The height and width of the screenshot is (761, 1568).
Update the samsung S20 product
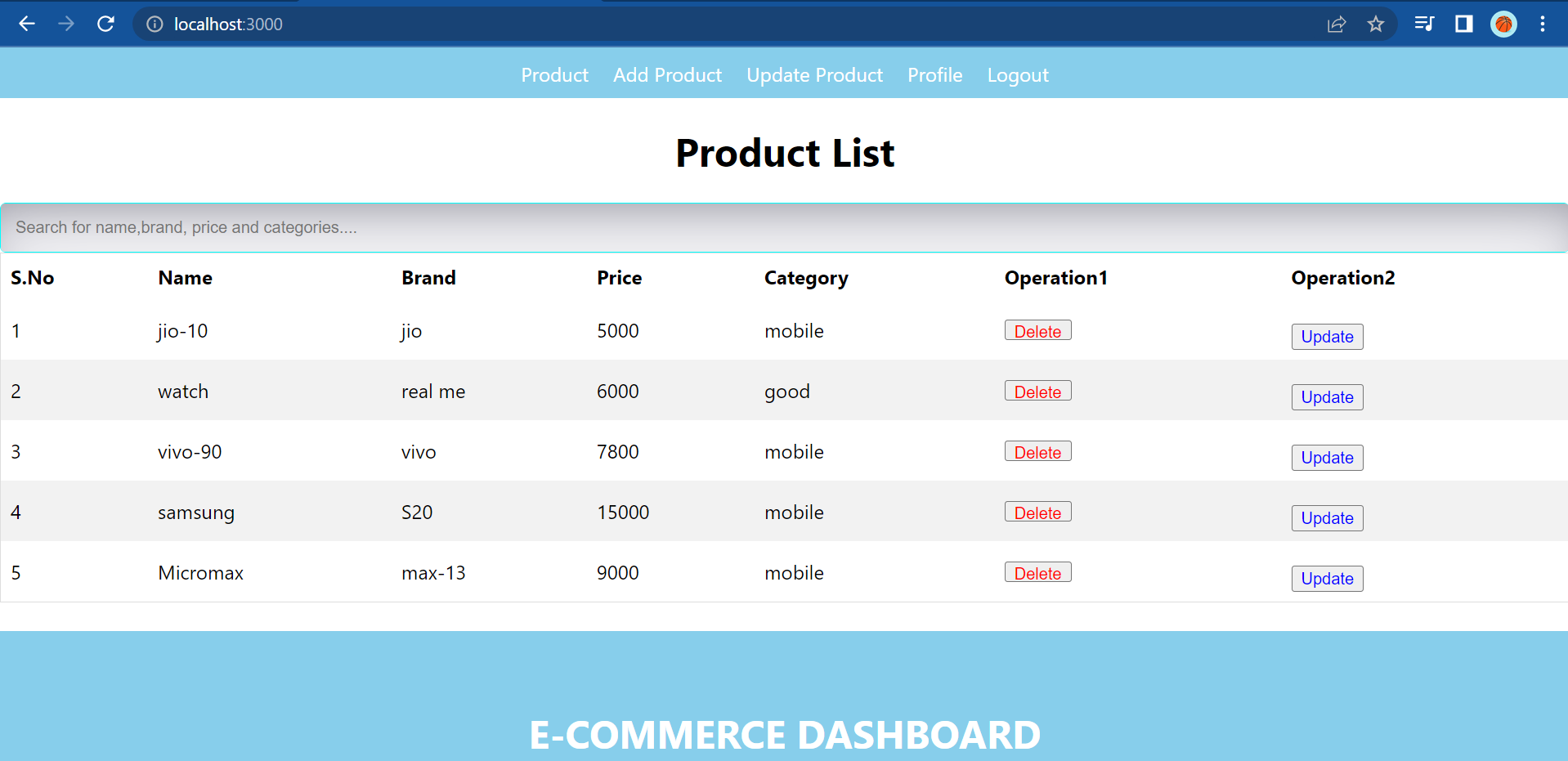pyautogui.click(x=1327, y=518)
